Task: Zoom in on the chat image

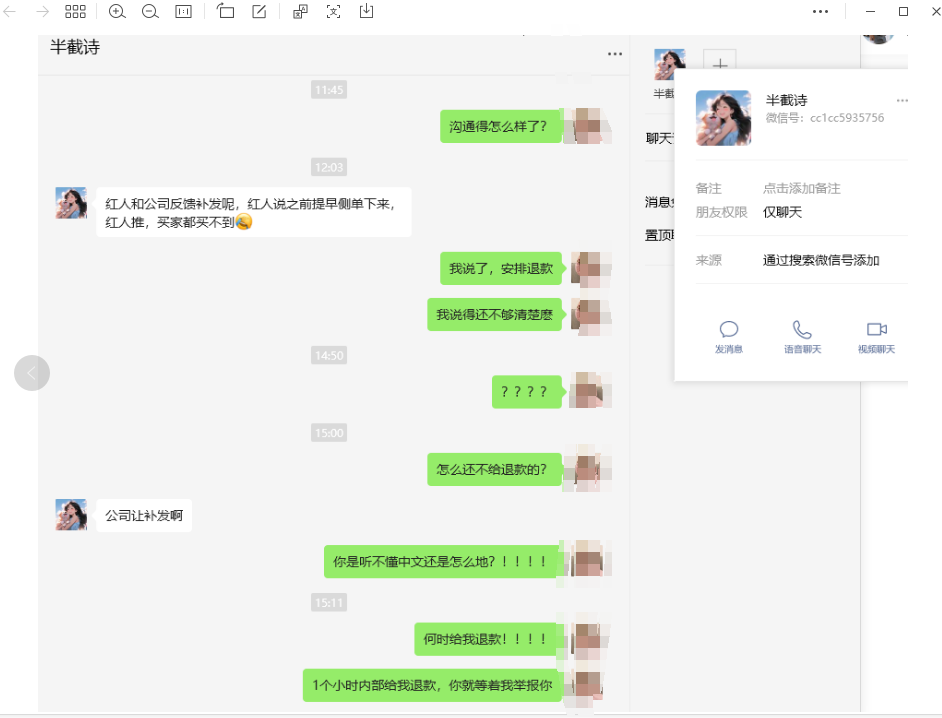Action: tap(117, 11)
